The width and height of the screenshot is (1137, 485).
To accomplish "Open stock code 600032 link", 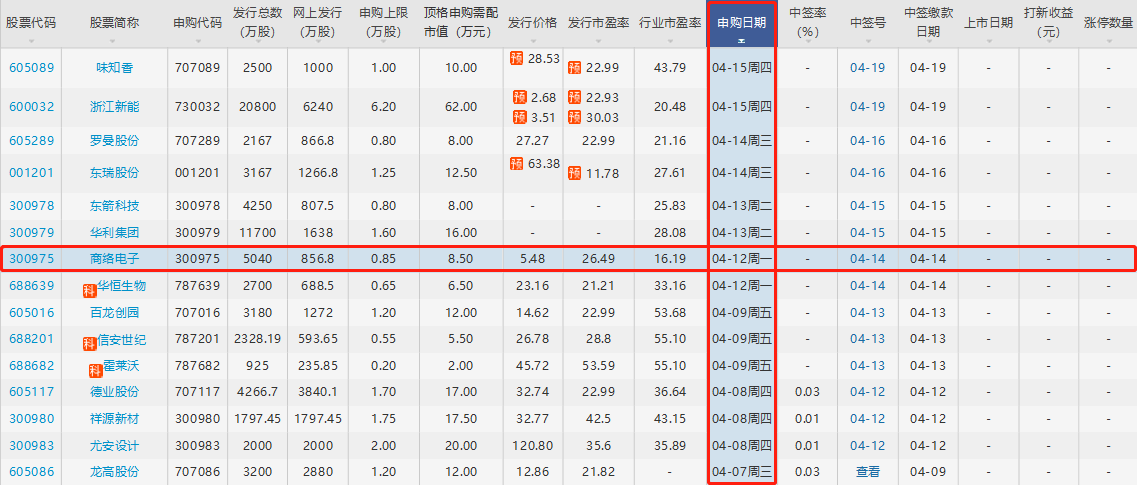I will point(31,107).
